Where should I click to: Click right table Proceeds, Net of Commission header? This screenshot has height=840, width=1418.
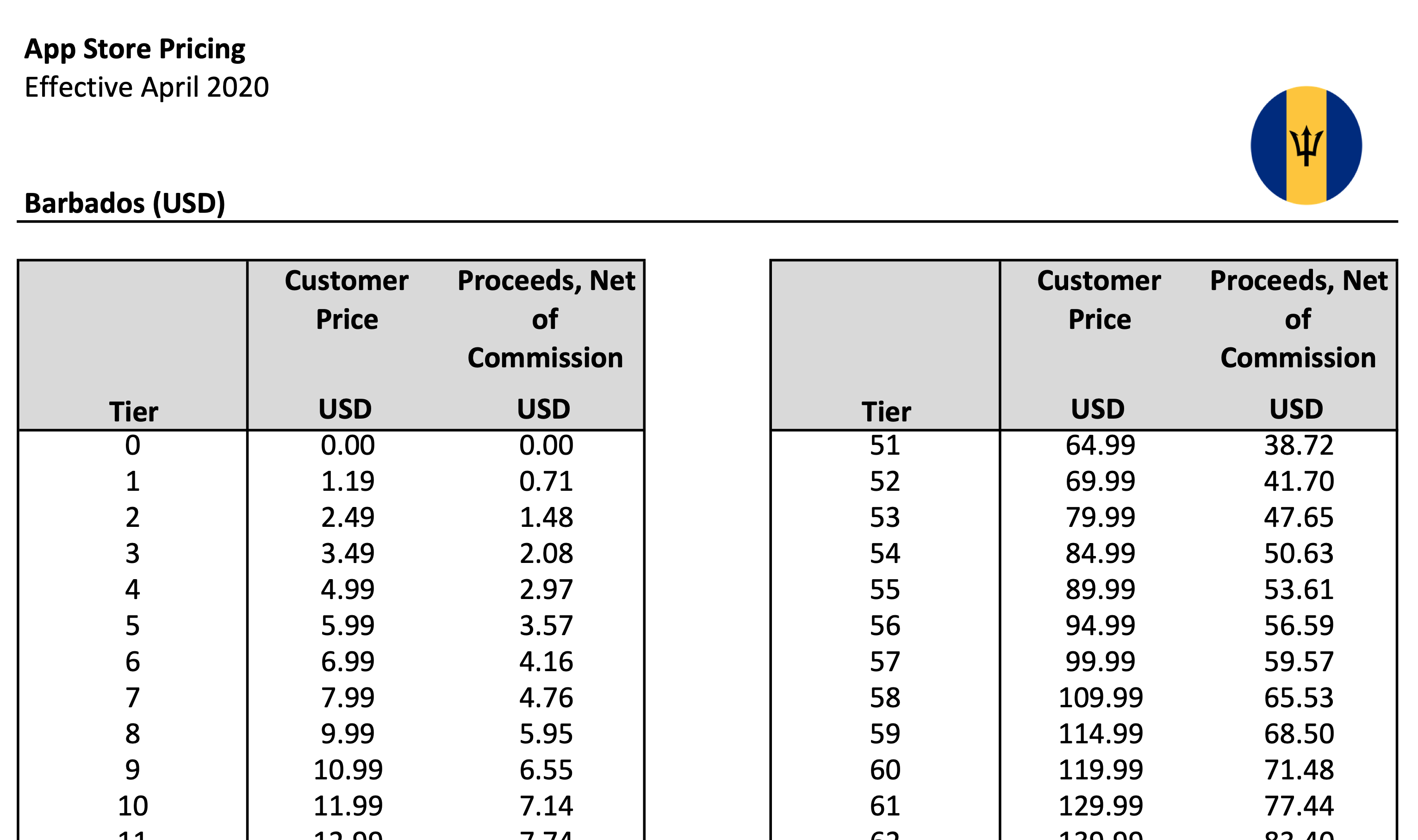coord(1298,319)
